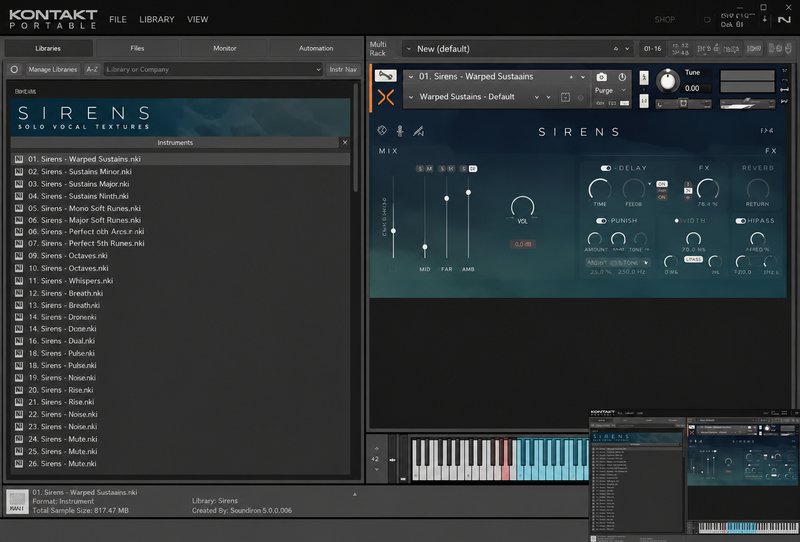Viewport: 800px width, 542px height.
Task: Toggle the DELAY effect switch
Action: coord(606,168)
